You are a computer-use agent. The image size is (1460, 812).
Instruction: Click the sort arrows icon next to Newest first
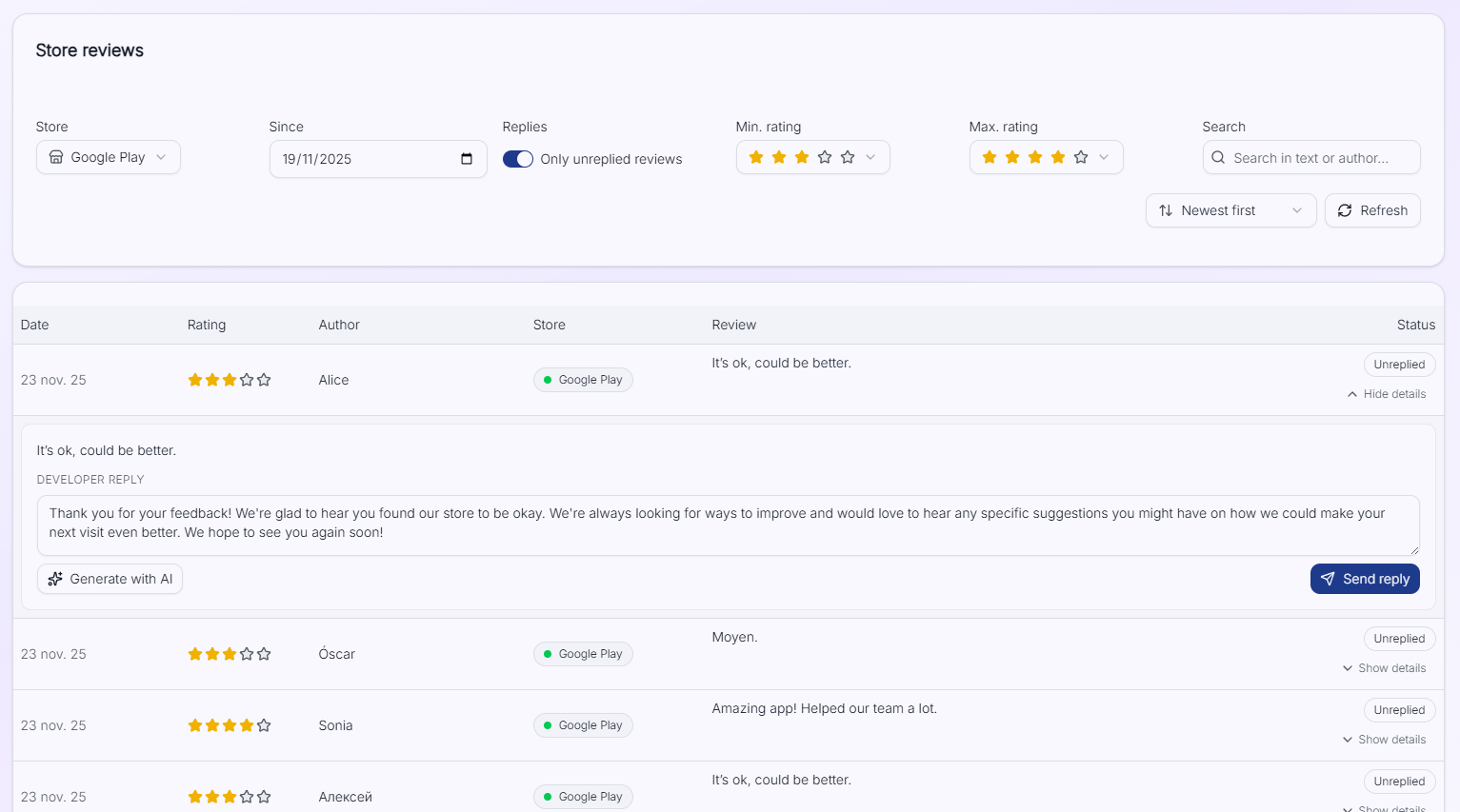click(1165, 210)
